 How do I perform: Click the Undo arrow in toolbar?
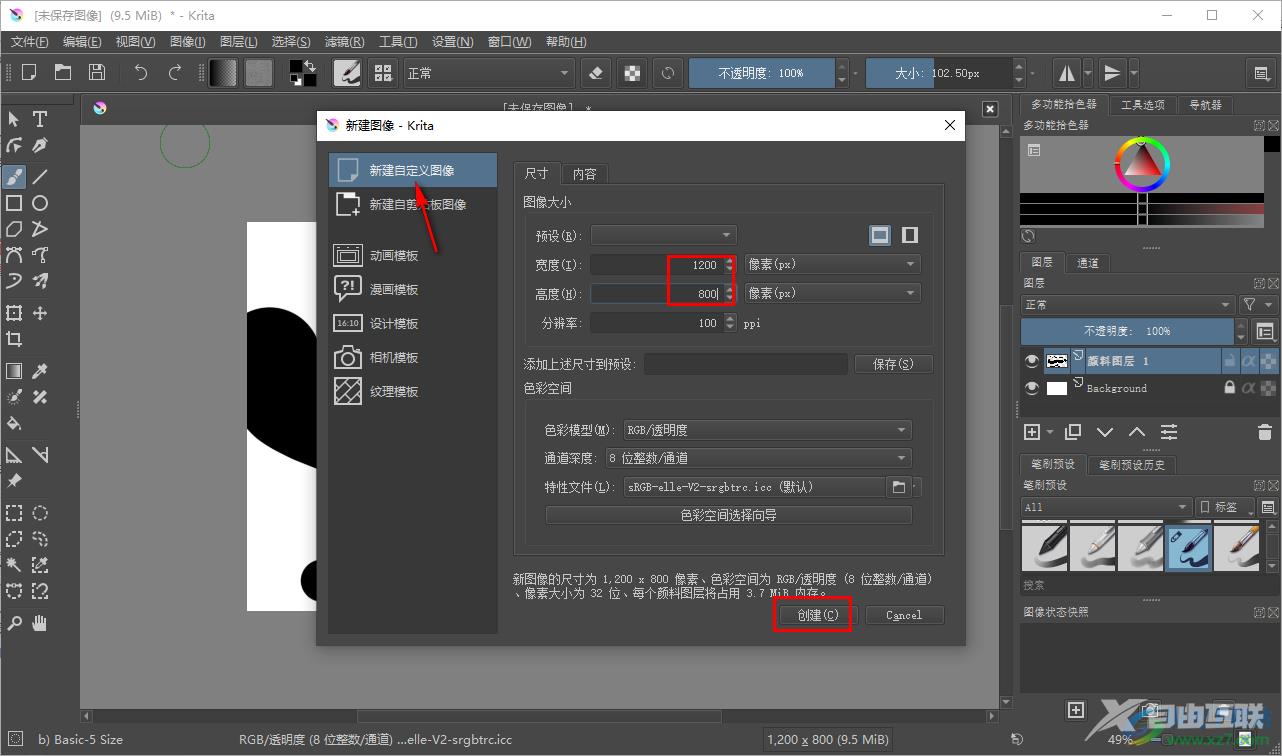click(141, 72)
